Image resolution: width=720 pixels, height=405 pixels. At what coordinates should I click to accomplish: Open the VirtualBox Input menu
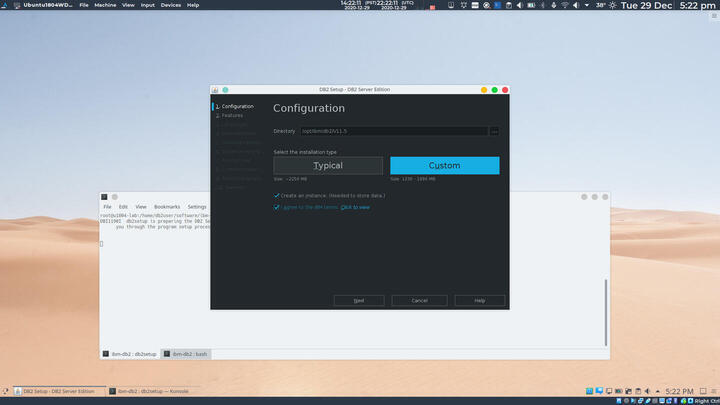click(x=147, y=5)
